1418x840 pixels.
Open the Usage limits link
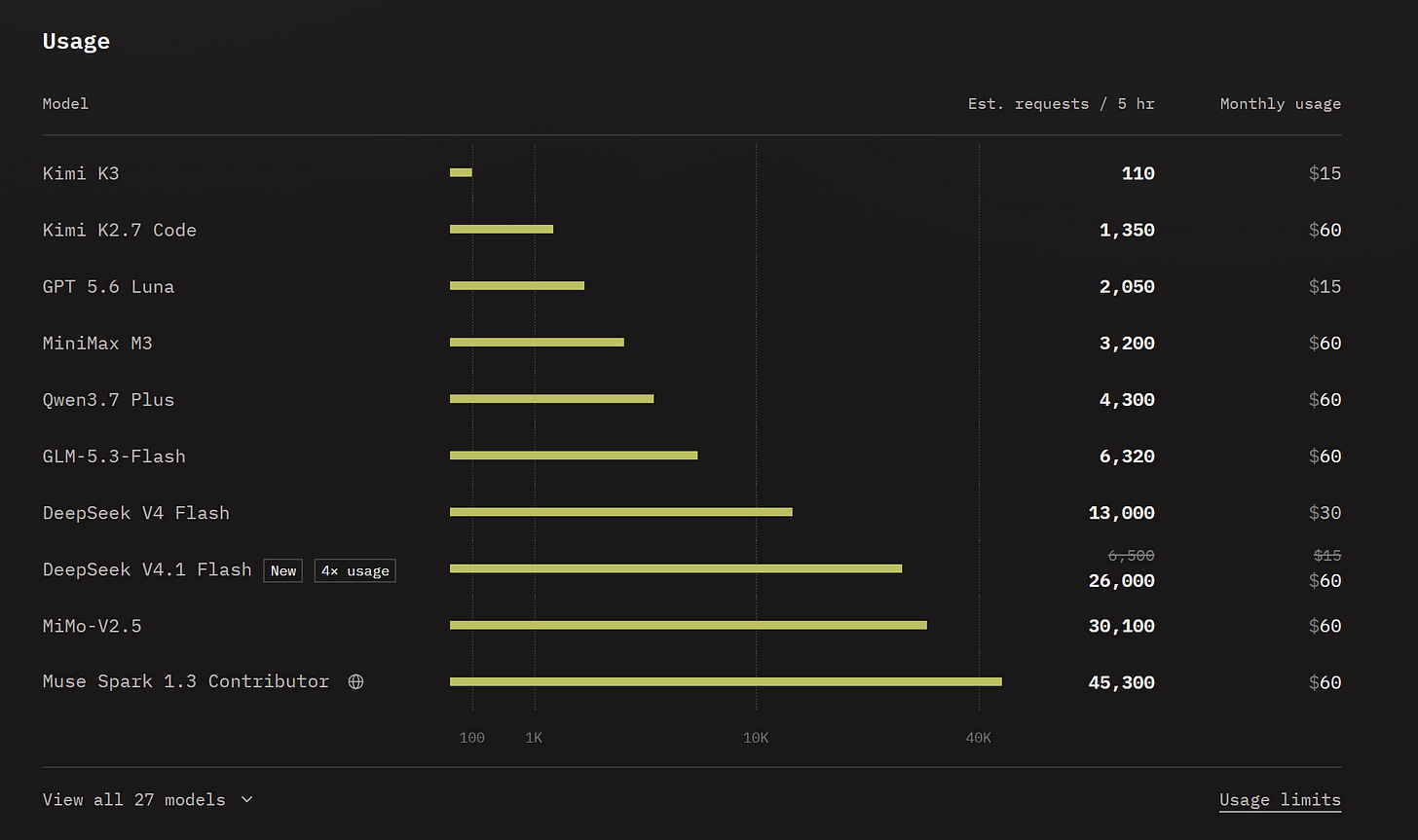(x=1280, y=800)
